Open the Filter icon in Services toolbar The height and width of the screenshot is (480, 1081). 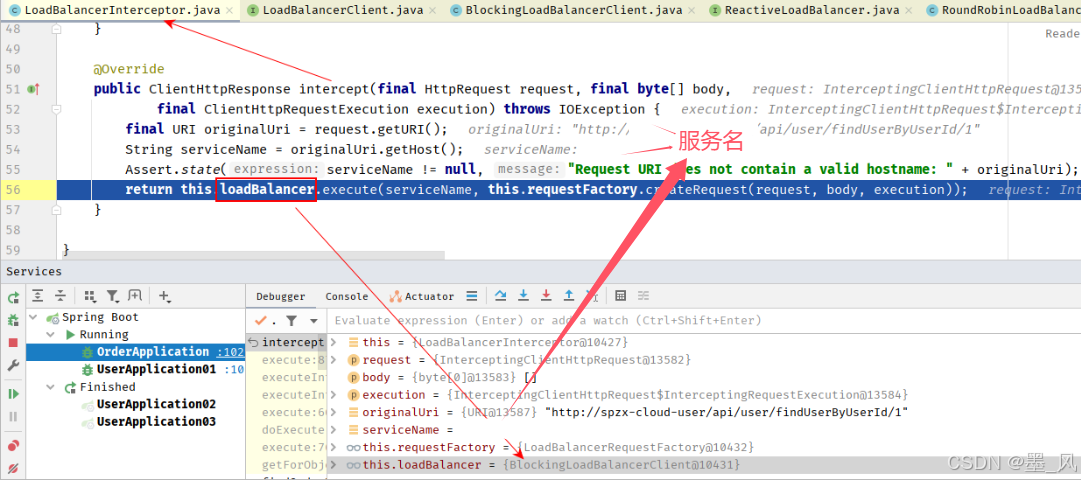click(112, 296)
